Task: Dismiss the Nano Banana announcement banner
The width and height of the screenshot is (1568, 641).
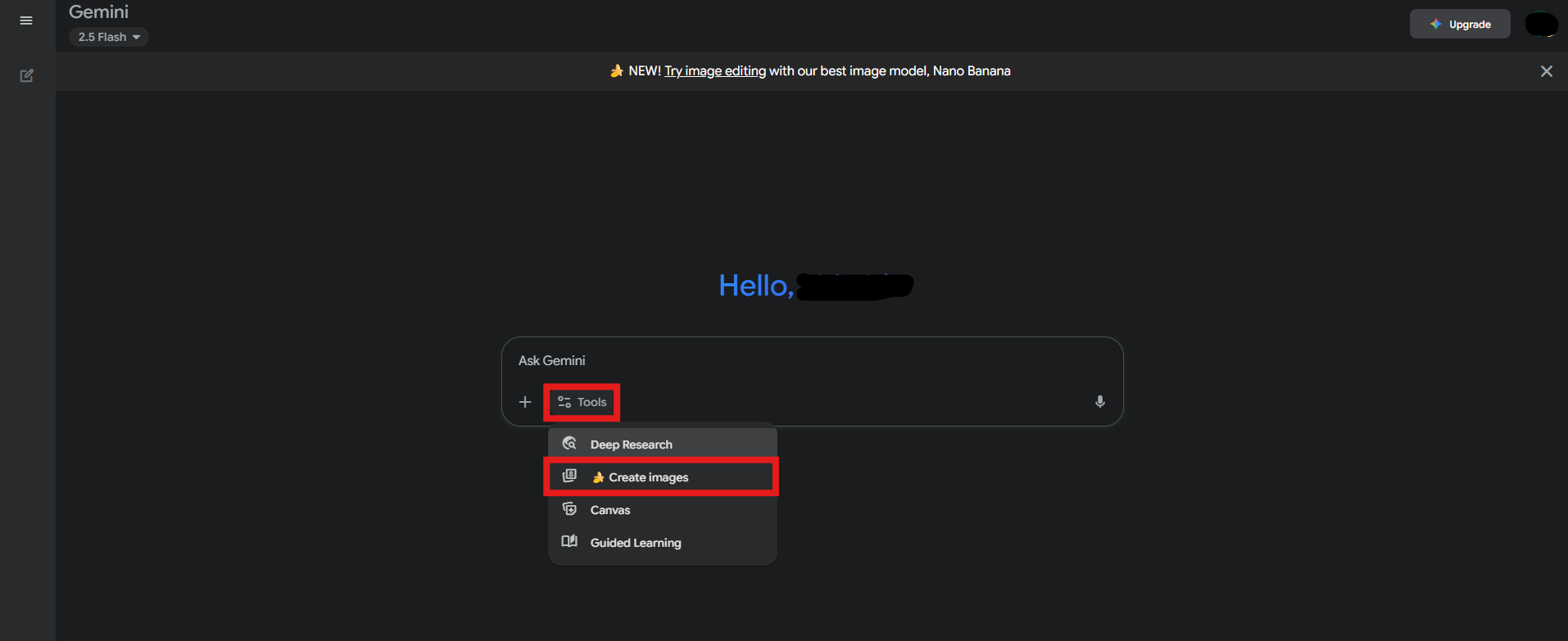Action: [1546, 71]
